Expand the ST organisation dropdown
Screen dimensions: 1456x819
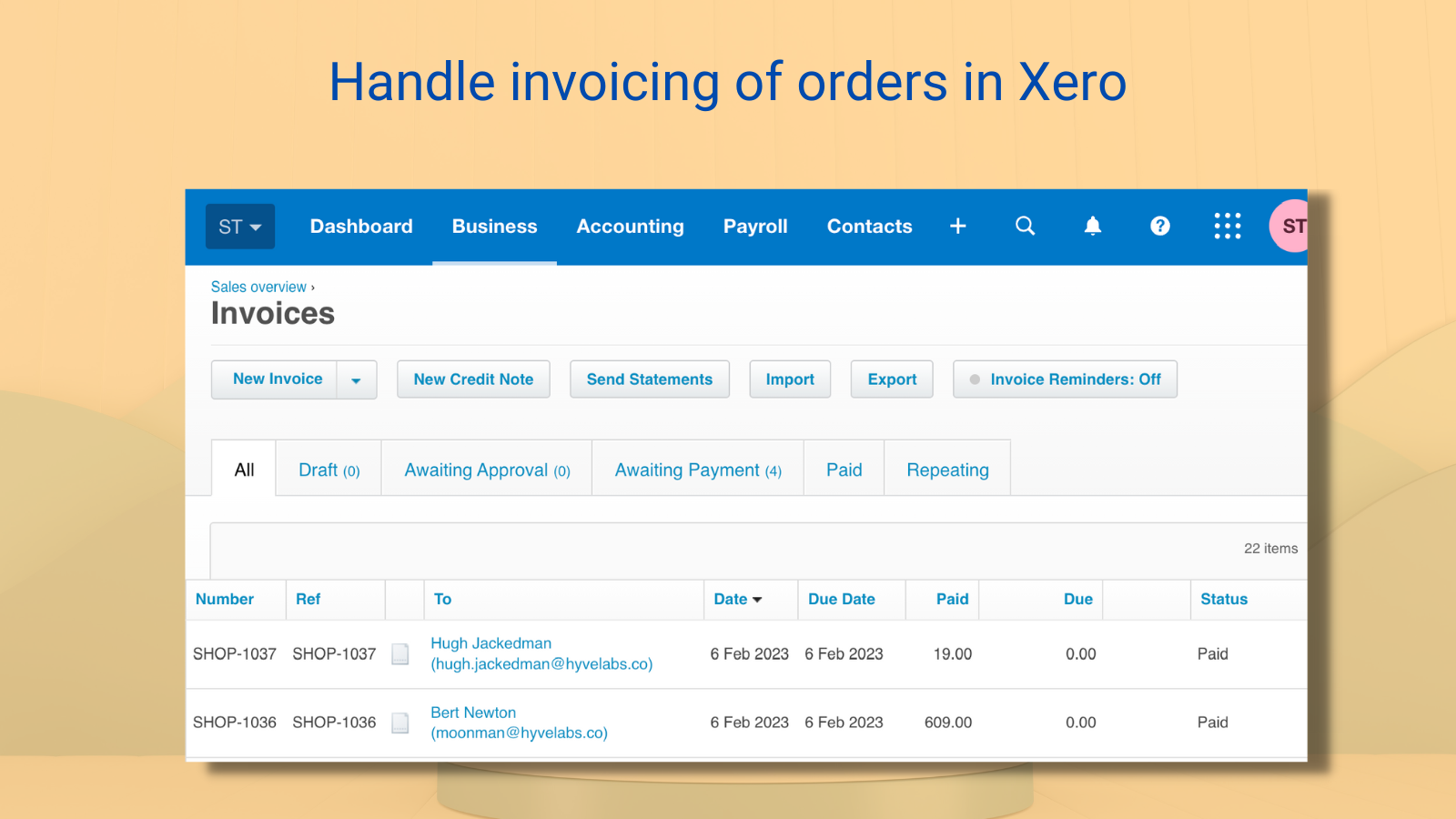(x=239, y=226)
